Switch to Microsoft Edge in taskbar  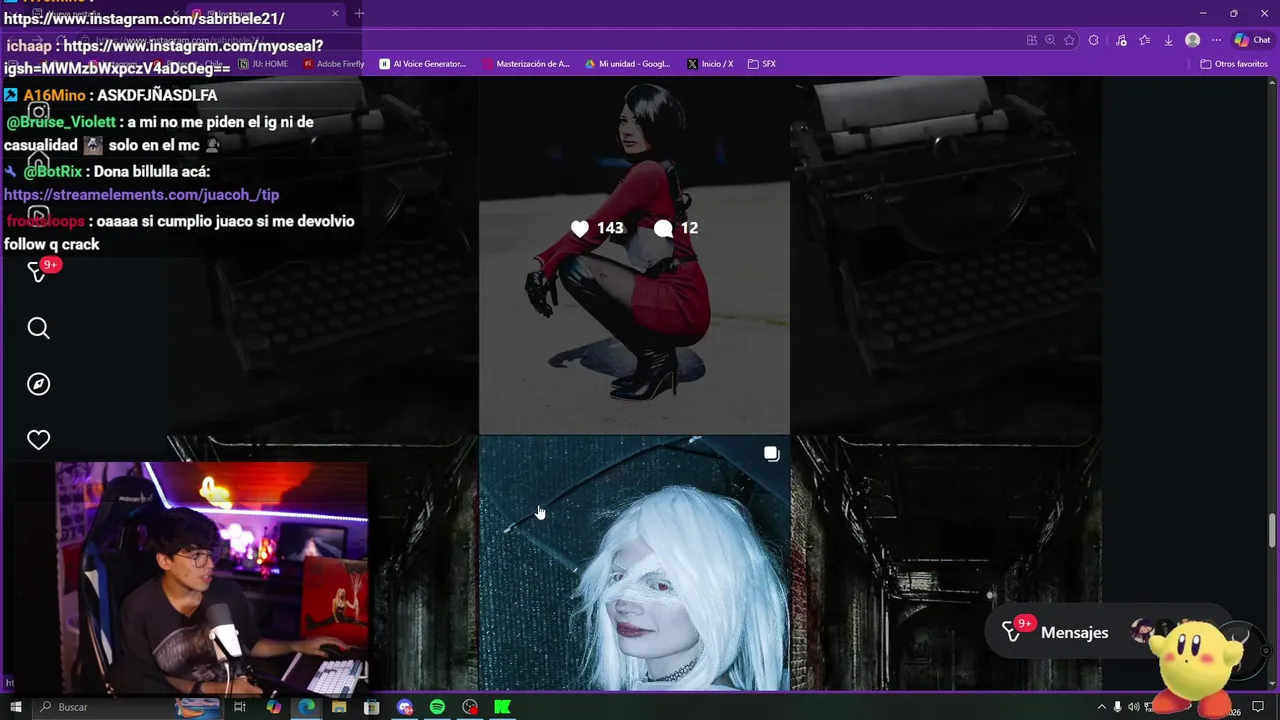coord(306,707)
